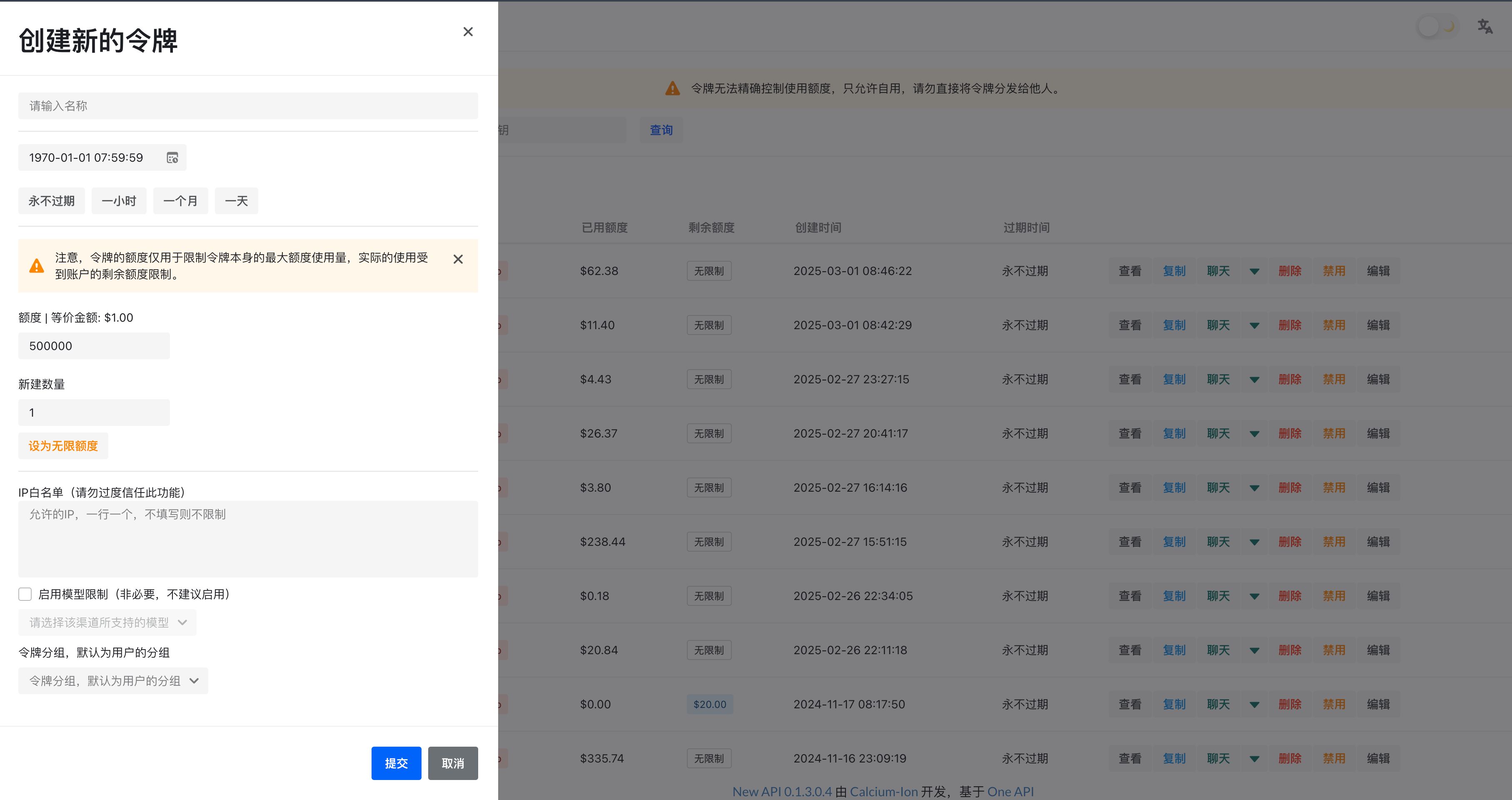The width and height of the screenshot is (1512, 800).
Task: Click the New API 0.1.3.0.4 footer link
Action: [x=782, y=792]
